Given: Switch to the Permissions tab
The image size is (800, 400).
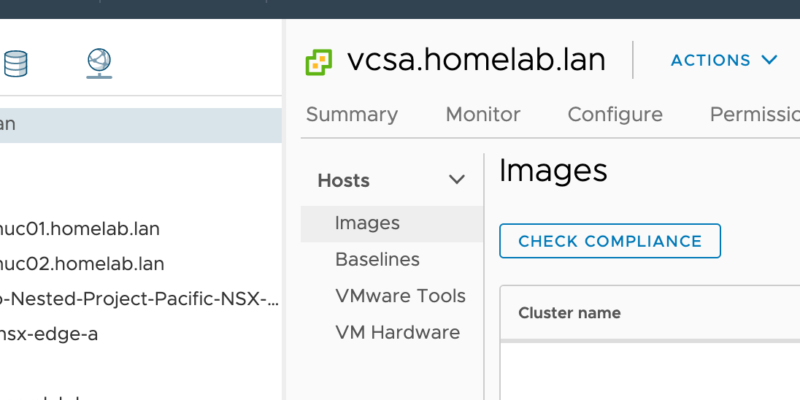Looking at the screenshot, I should [x=755, y=114].
